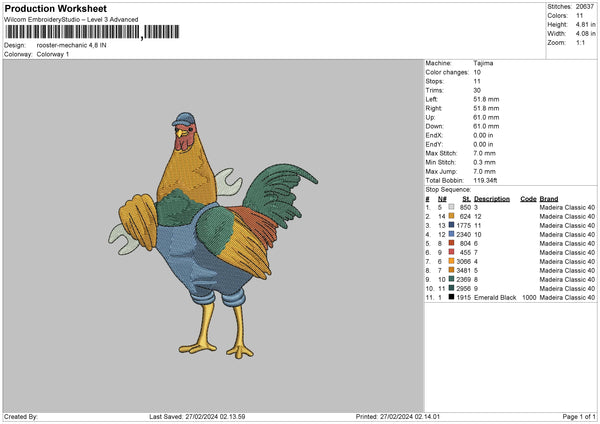Click the 'Brand' column header
The width and height of the screenshot is (600, 424).
[549, 199]
